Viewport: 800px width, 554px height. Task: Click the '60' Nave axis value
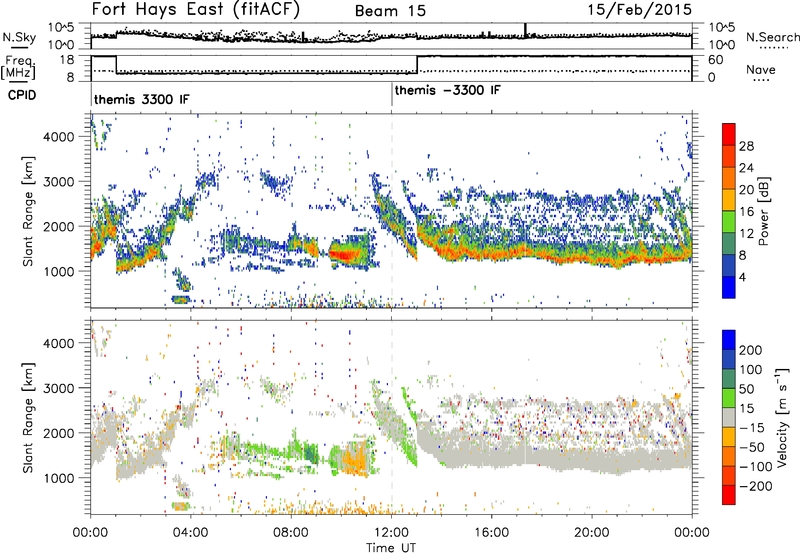716,60
